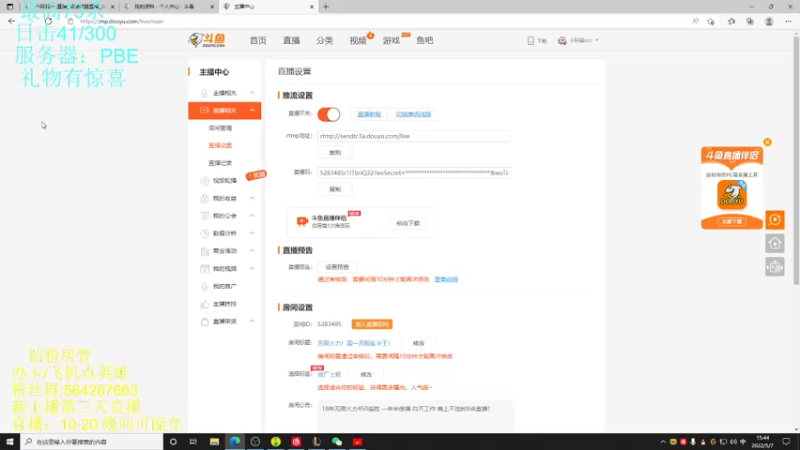The height and width of the screenshot is (450, 800).
Task: Open 分类 in top navigation
Action: (x=324, y=40)
